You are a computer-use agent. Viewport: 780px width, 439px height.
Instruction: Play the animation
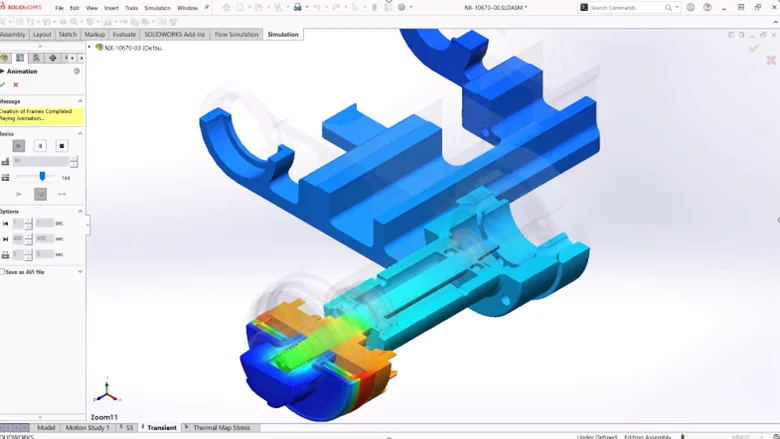(19, 146)
